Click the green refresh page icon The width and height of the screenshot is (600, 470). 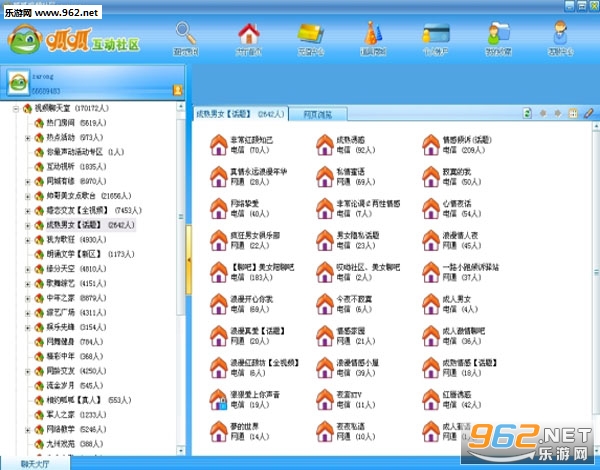527,113
